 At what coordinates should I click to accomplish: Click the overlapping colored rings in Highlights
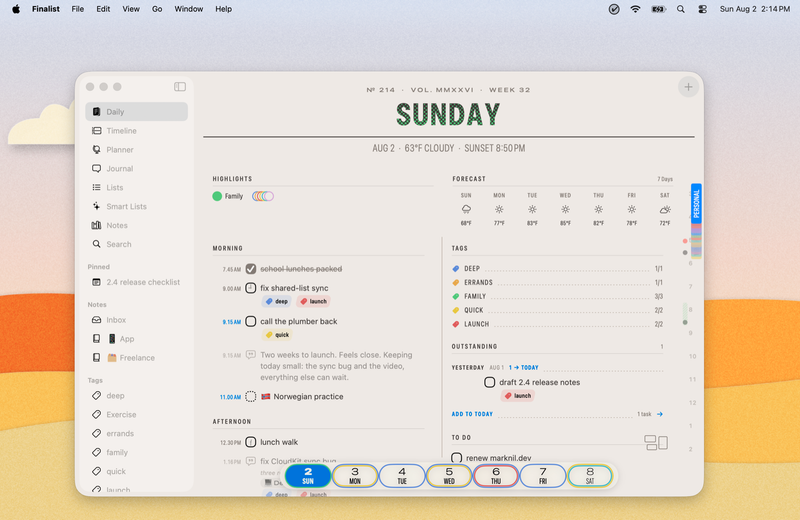(263, 196)
